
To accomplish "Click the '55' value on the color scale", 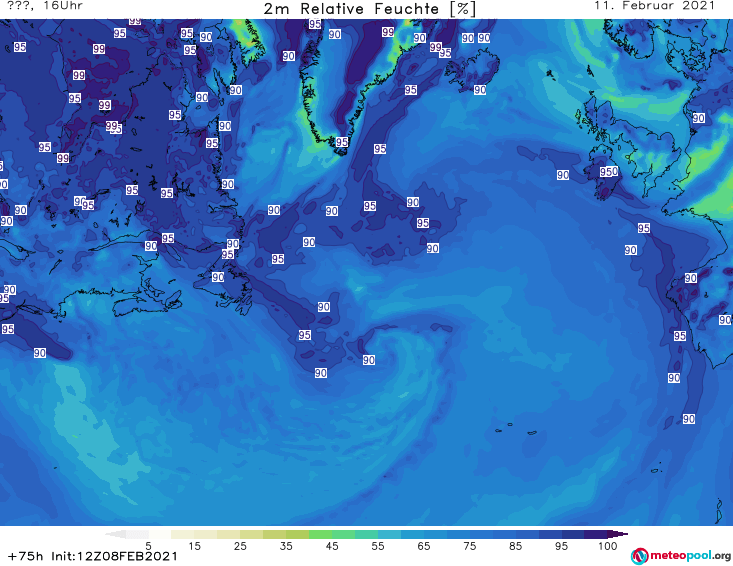I will (x=378, y=546).
